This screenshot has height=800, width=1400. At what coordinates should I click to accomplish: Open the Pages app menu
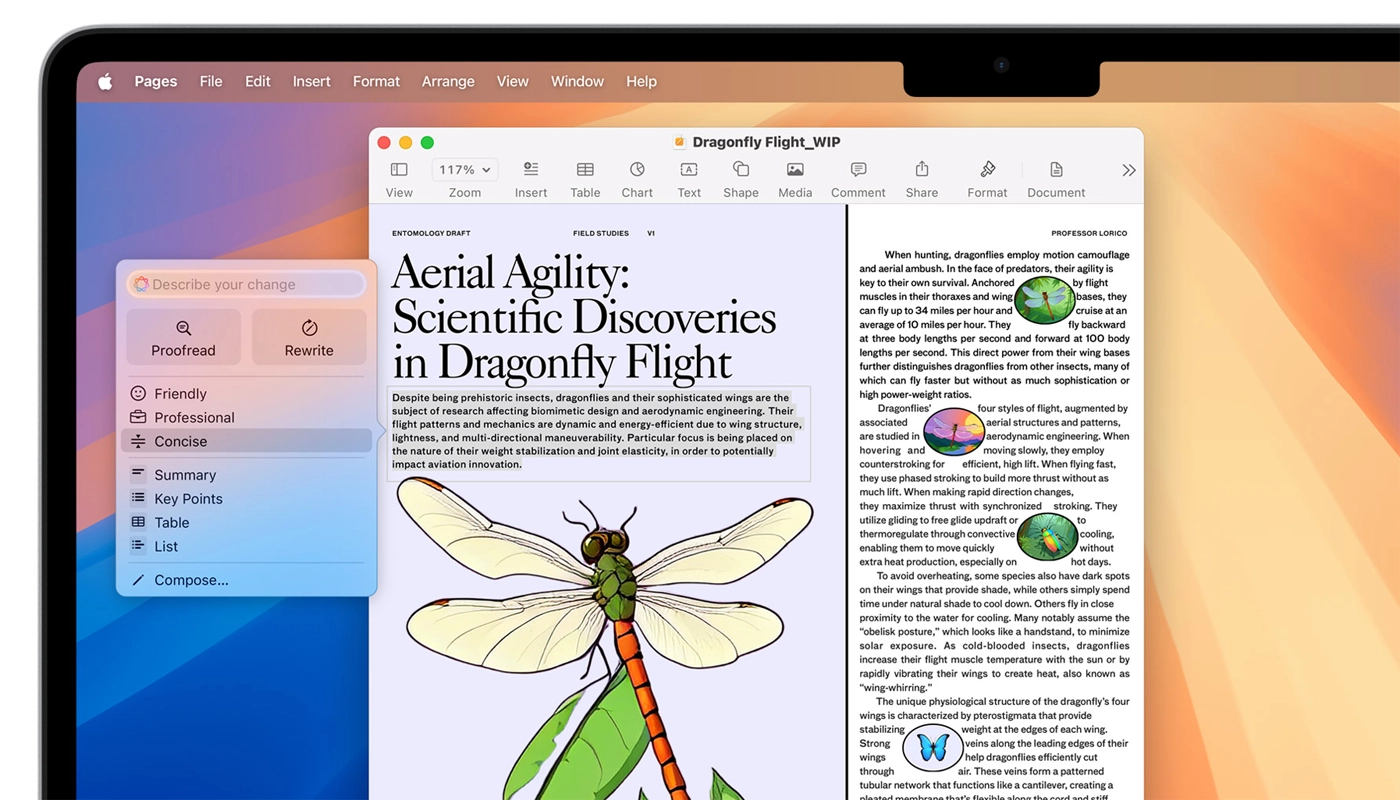[156, 82]
